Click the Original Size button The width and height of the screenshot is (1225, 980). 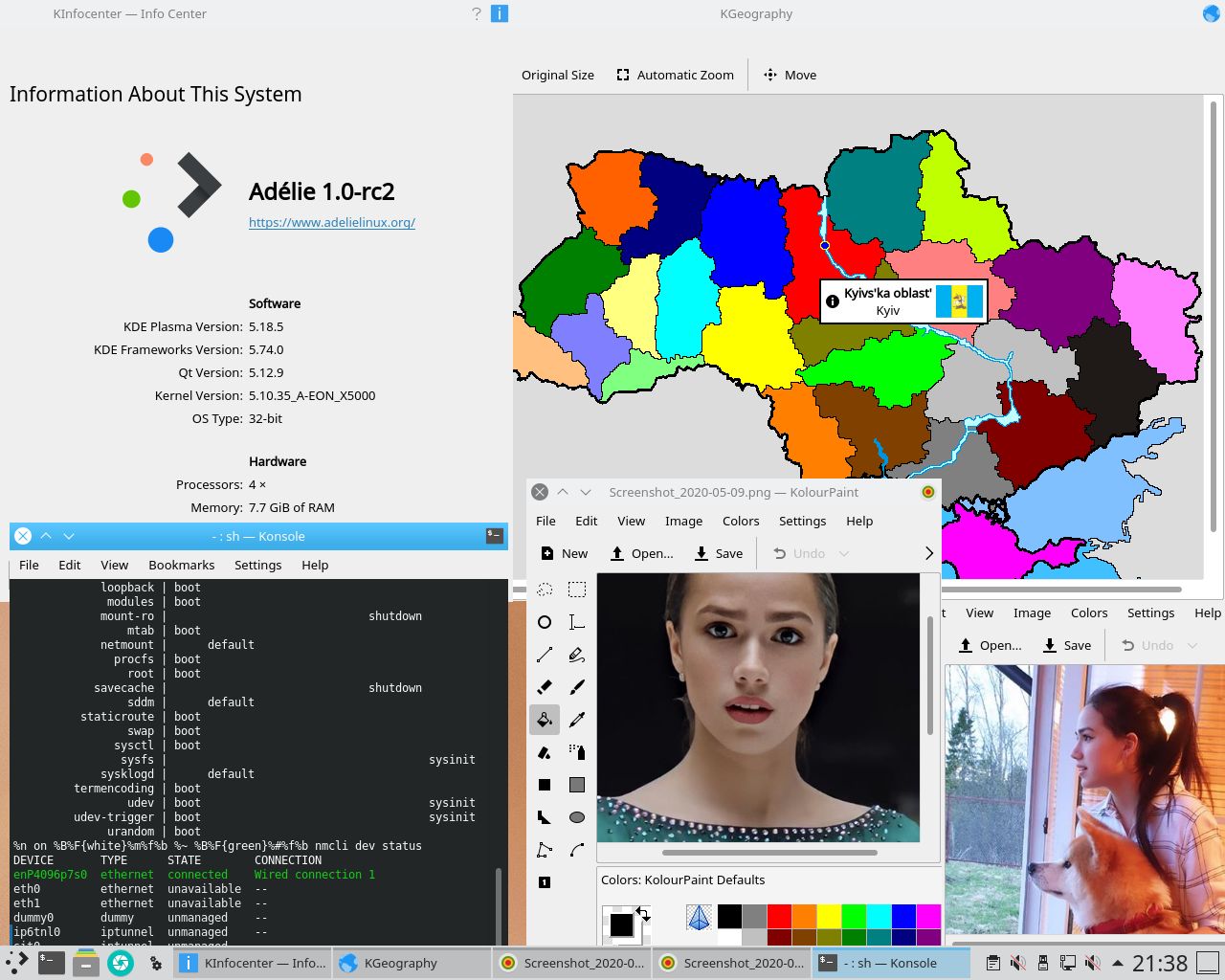(x=557, y=75)
